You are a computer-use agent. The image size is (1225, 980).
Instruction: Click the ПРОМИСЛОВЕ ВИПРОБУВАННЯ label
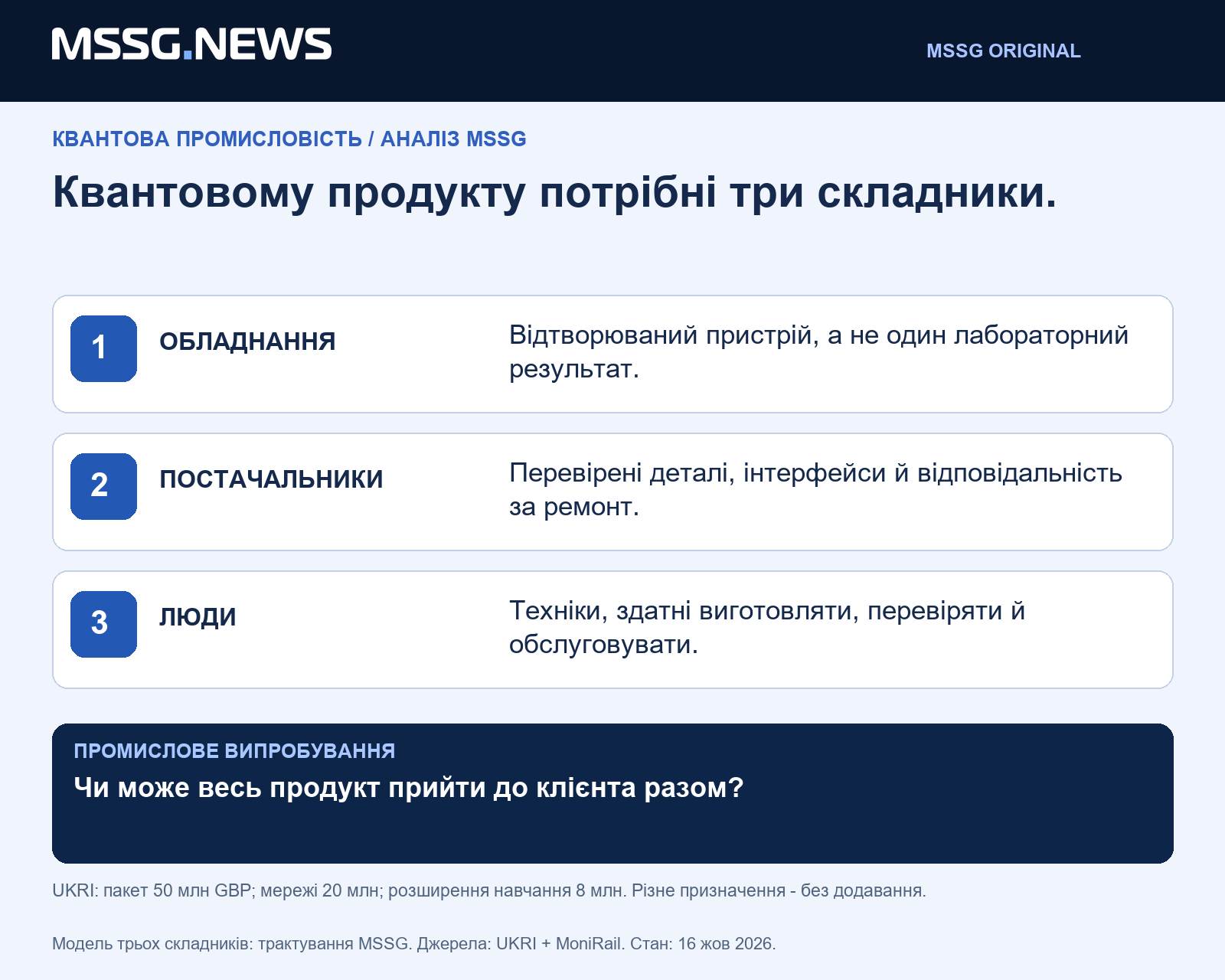[x=234, y=751]
